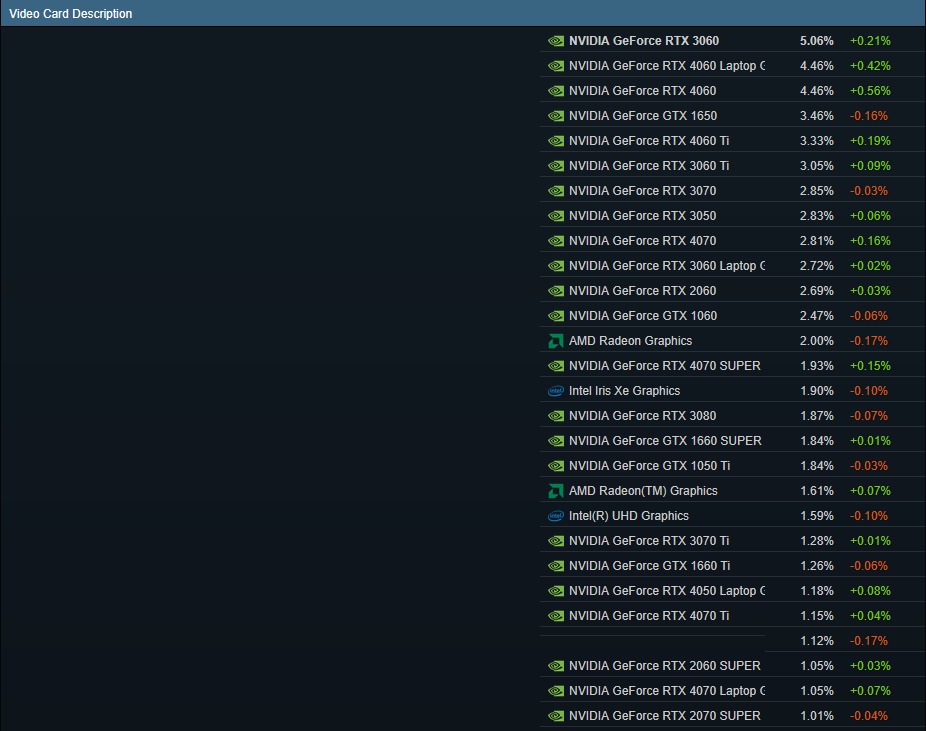Image resolution: width=926 pixels, height=731 pixels.
Task: Click NVIDIA icon beside GTX 1050 Ti
Action: pos(556,466)
